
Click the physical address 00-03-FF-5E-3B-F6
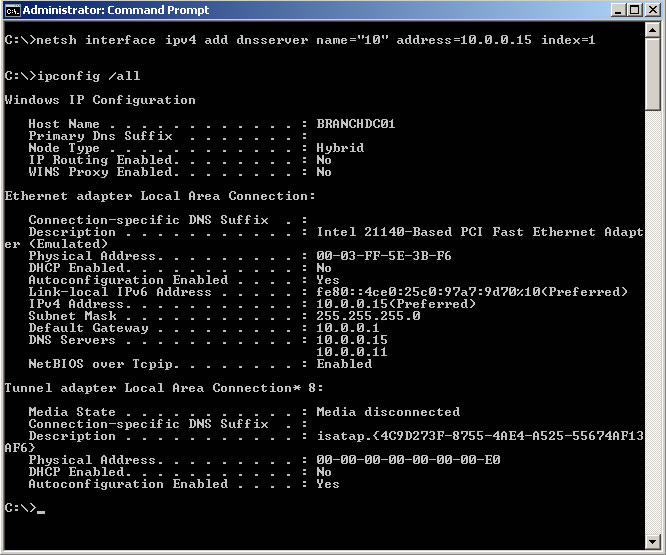point(384,256)
